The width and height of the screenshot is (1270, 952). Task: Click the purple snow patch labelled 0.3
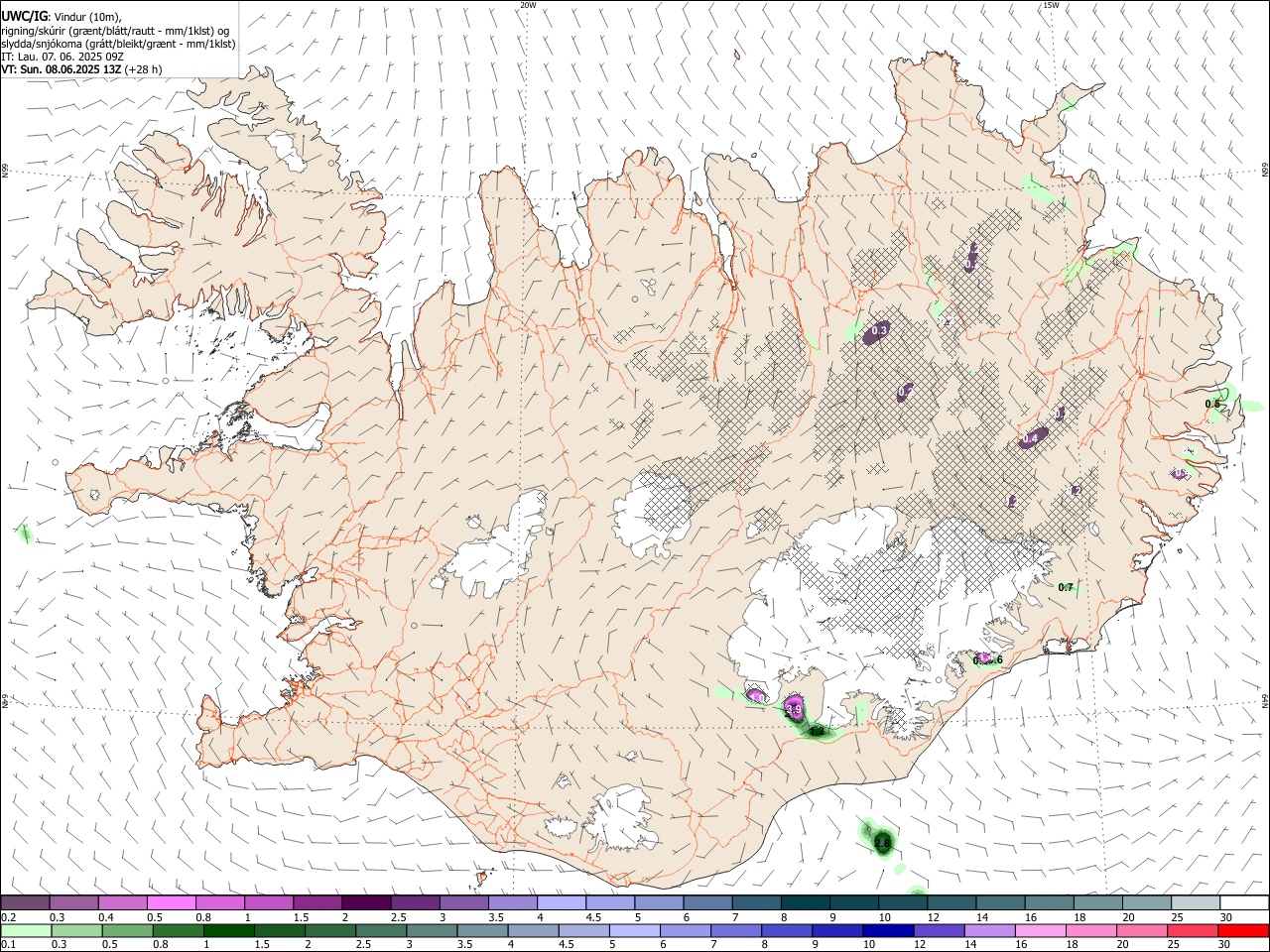point(876,331)
